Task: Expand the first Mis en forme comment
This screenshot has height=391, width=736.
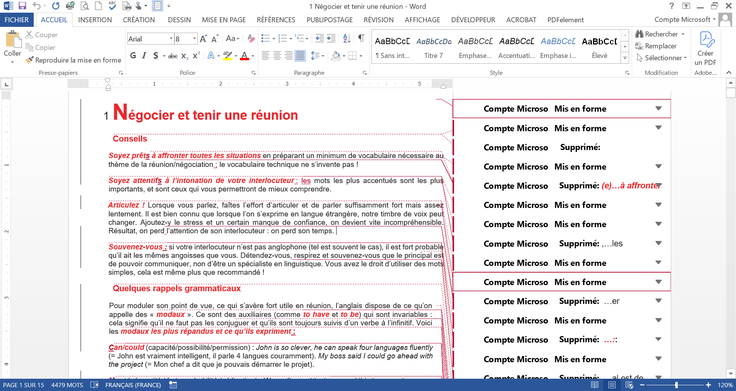Action: click(x=658, y=108)
